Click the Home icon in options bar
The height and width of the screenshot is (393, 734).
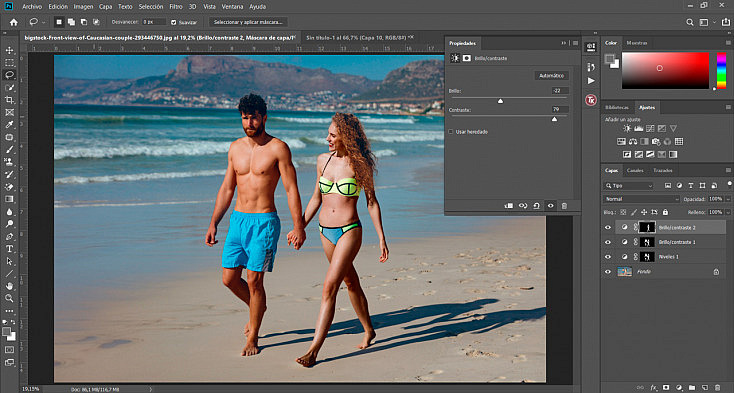14,22
